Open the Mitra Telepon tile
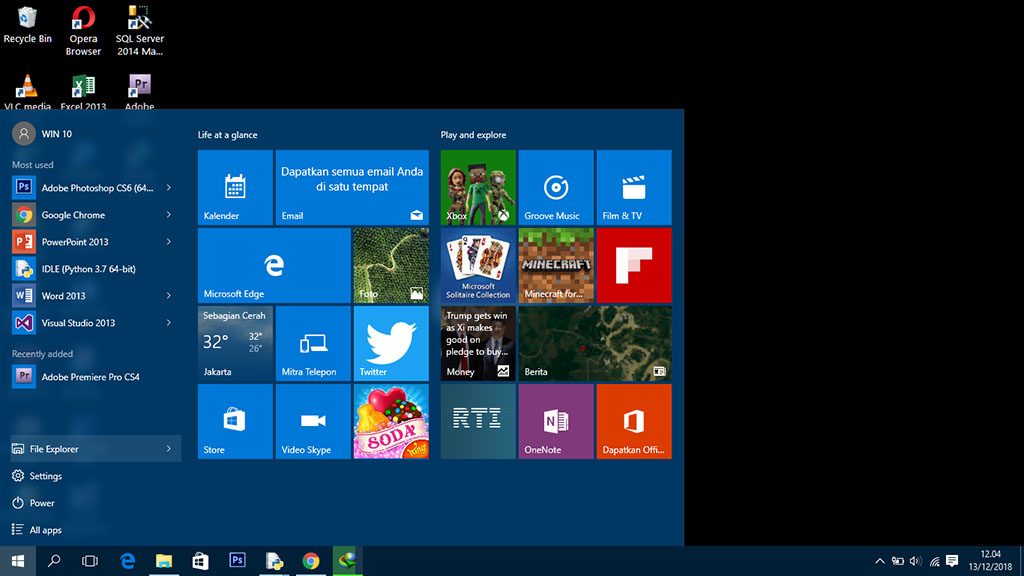 tap(313, 343)
